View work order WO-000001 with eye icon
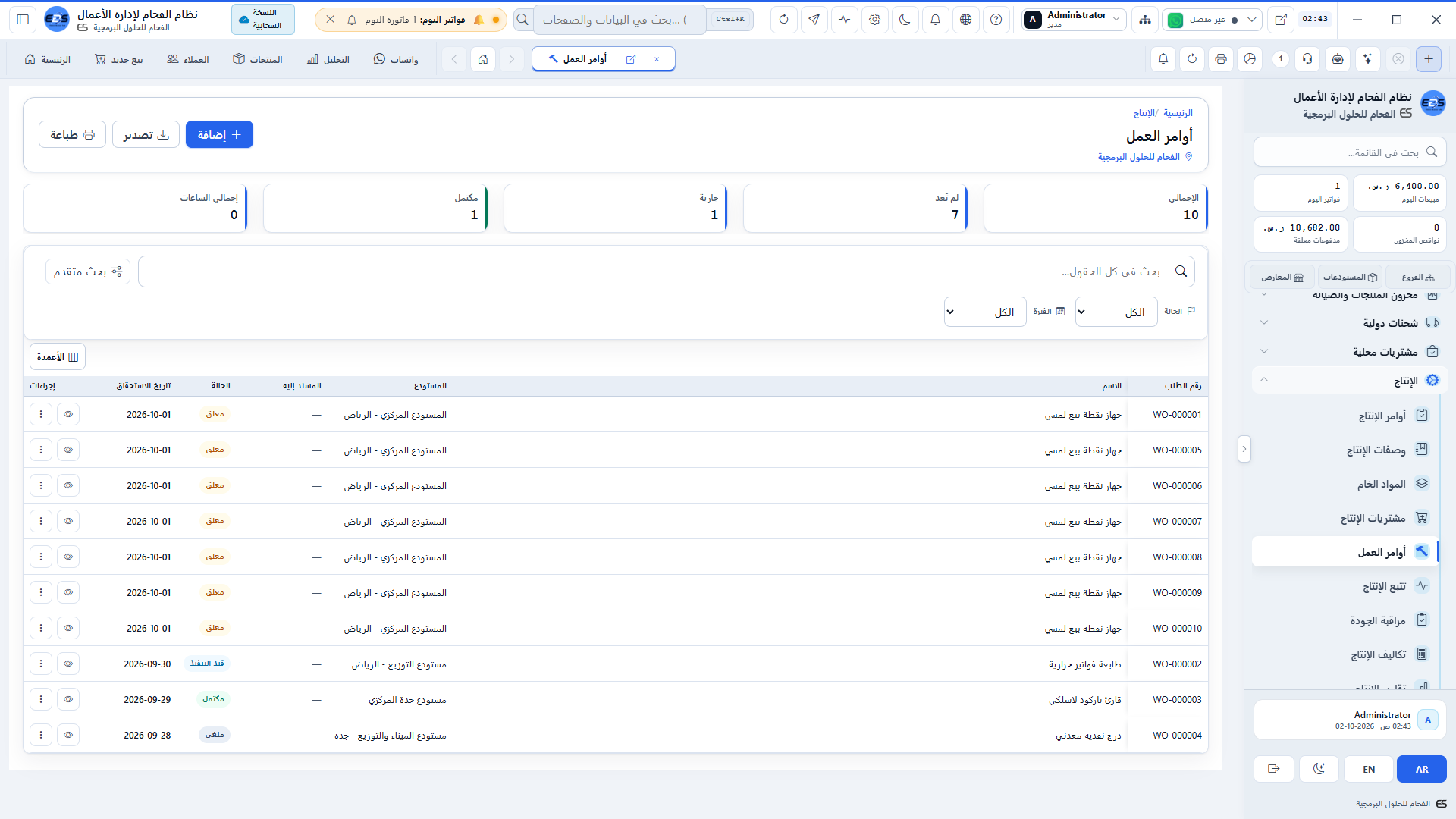Image resolution: width=1456 pixels, height=819 pixels. (x=68, y=414)
